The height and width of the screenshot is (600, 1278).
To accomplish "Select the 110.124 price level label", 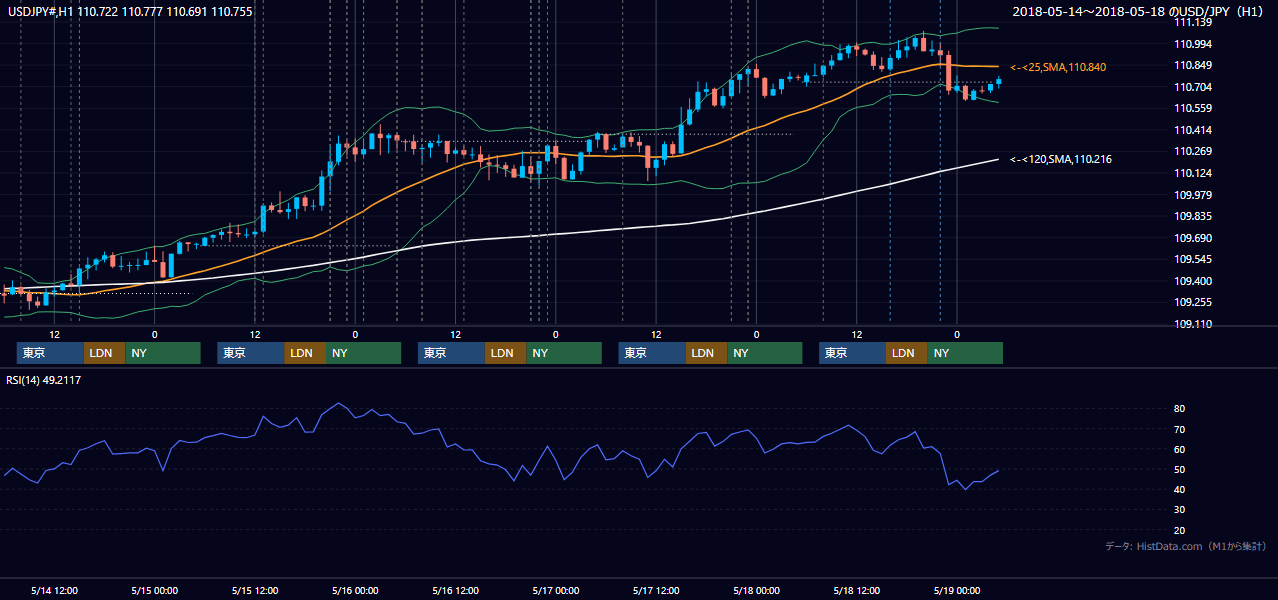I will click(x=1193, y=173).
